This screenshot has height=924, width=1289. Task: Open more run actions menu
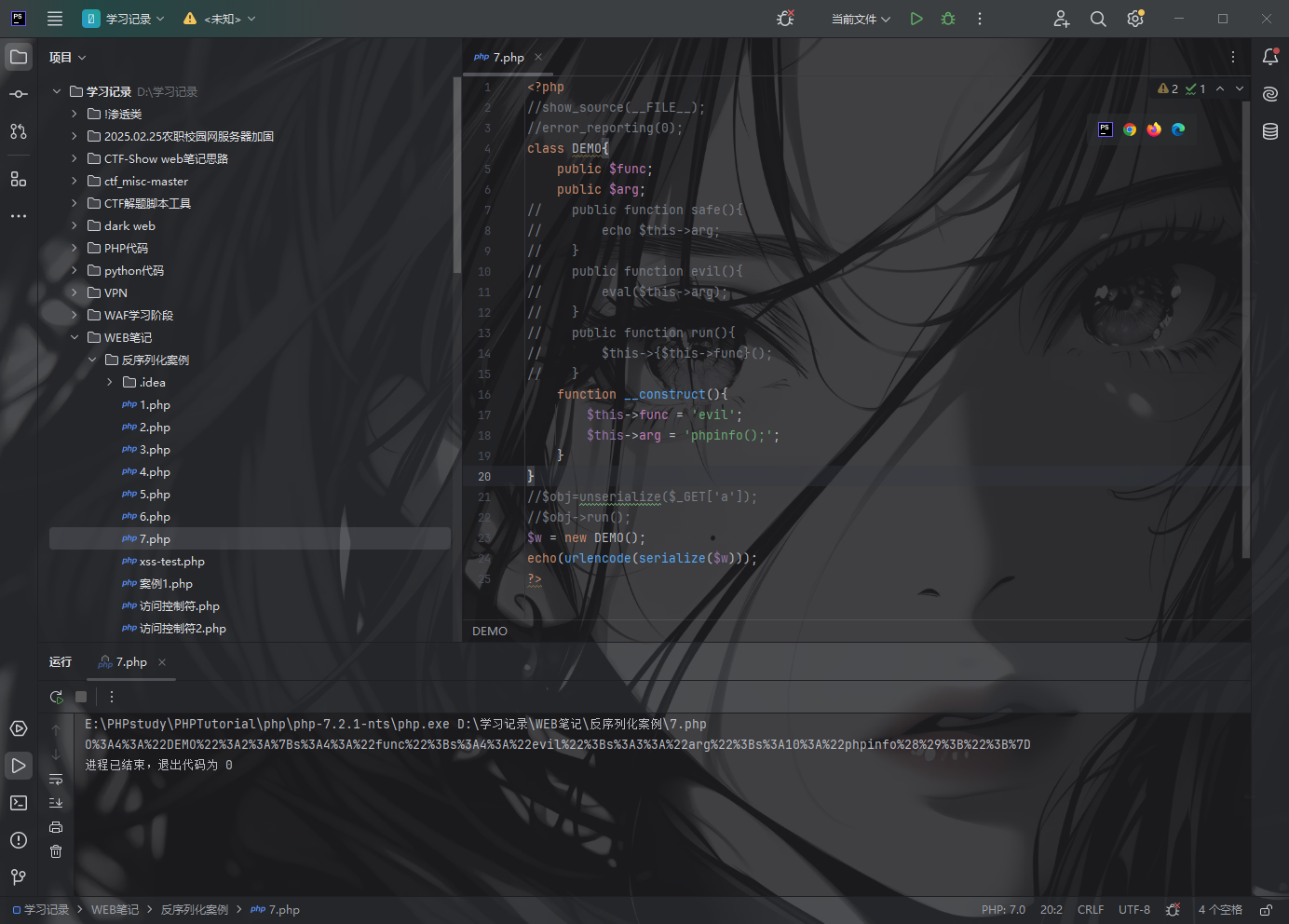(x=980, y=19)
